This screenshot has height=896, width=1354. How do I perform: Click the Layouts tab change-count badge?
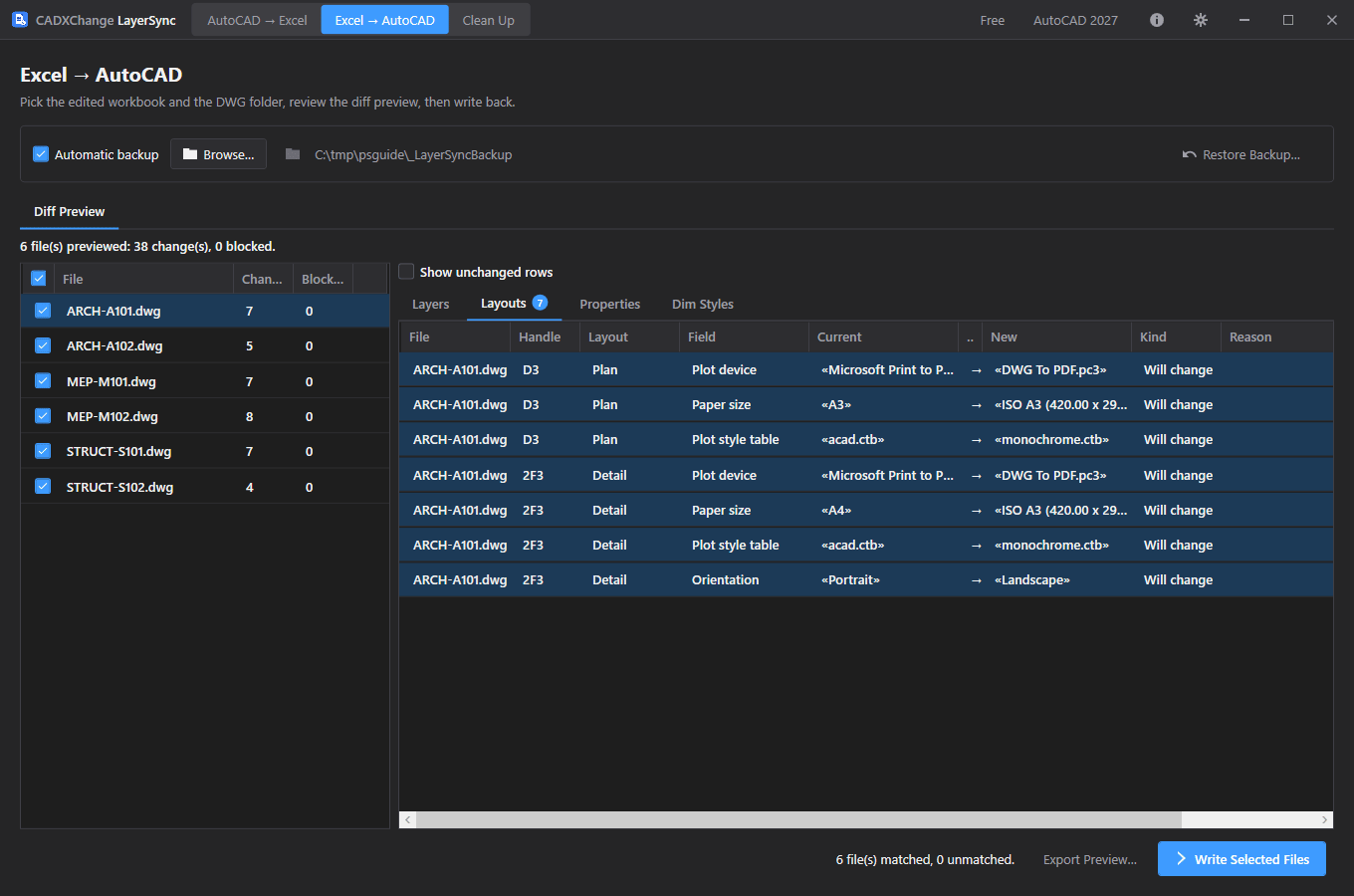[540, 303]
